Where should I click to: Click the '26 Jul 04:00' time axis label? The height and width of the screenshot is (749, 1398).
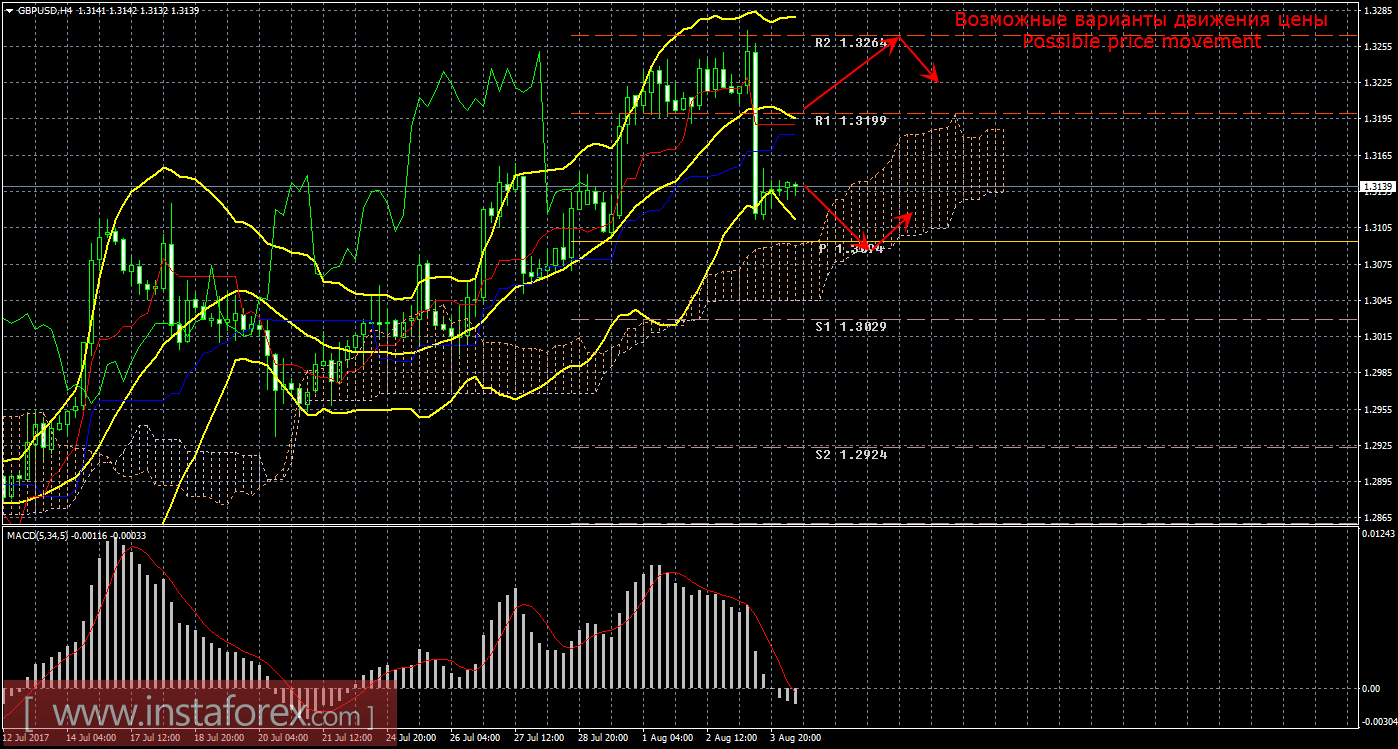coord(475,739)
